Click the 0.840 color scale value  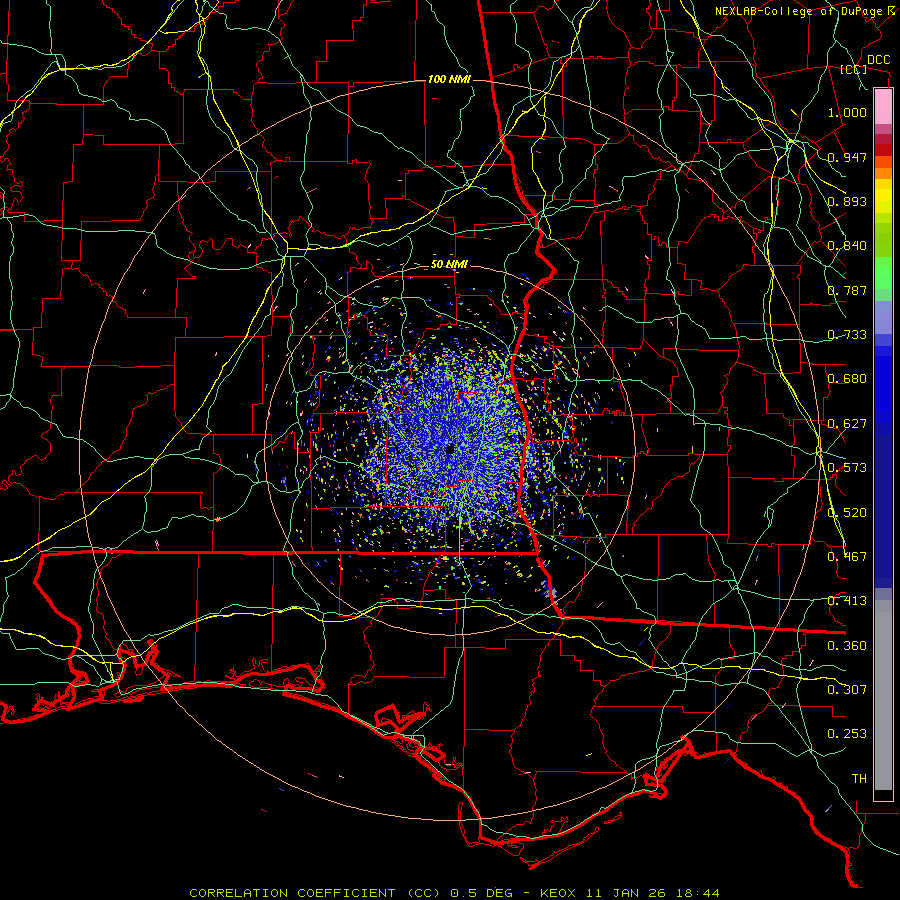[847, 246]
